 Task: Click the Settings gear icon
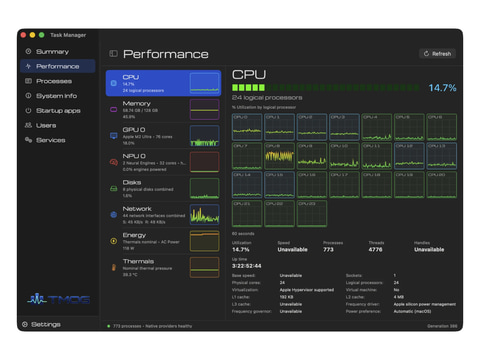pos(25,324)
